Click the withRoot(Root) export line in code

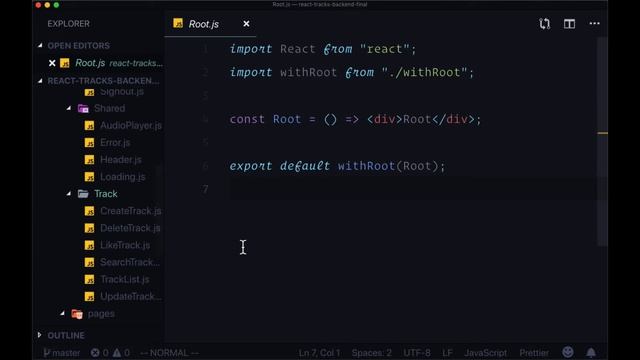pyautogui.click(x=337, y=166)
